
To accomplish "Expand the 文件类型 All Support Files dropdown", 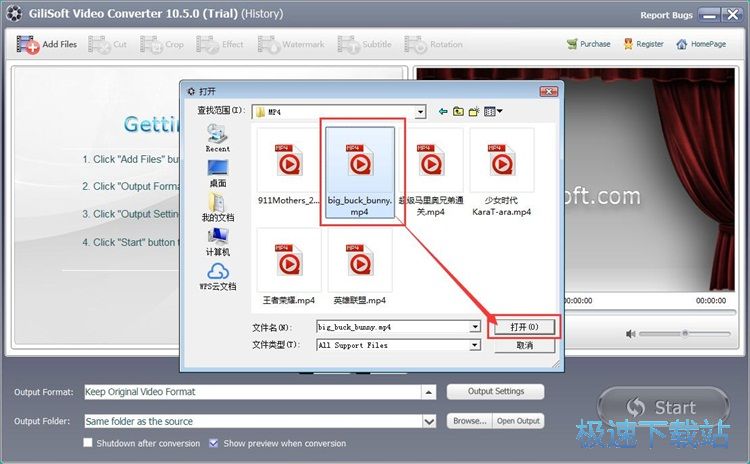I will pyautogui.click(x=474, y=345).
